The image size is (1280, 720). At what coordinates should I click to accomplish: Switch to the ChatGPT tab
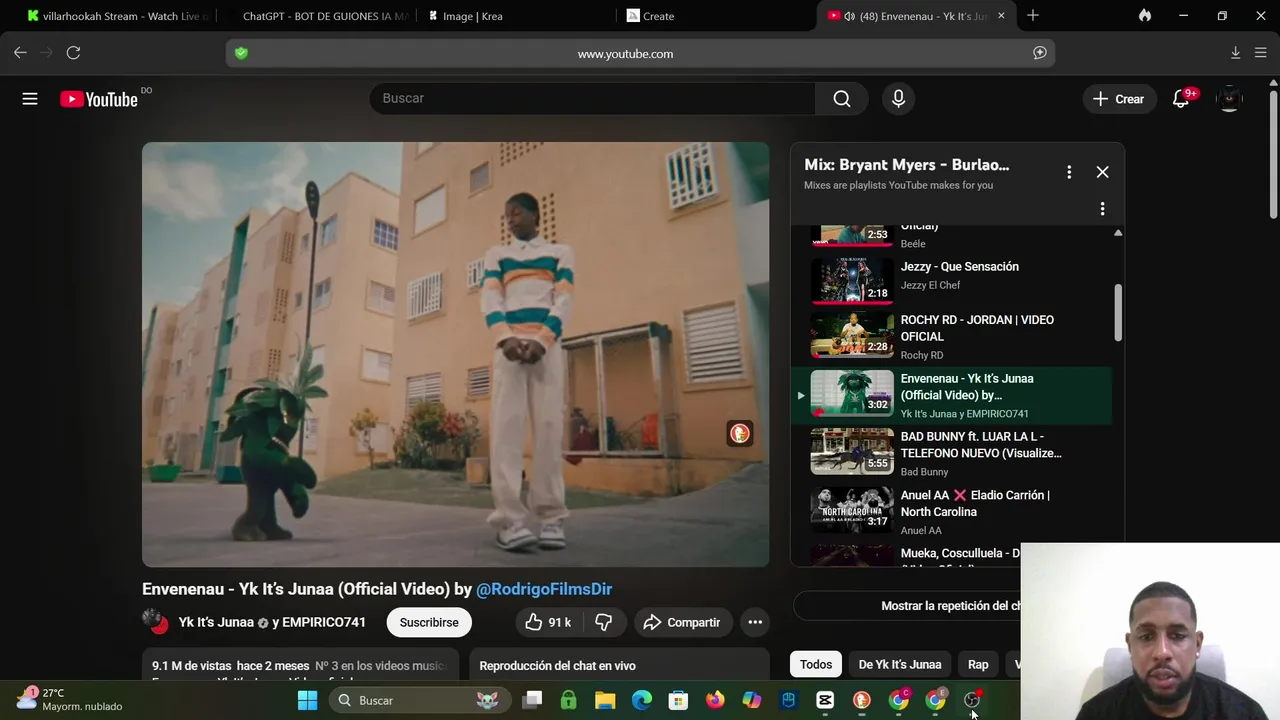(x=318, y=16)
